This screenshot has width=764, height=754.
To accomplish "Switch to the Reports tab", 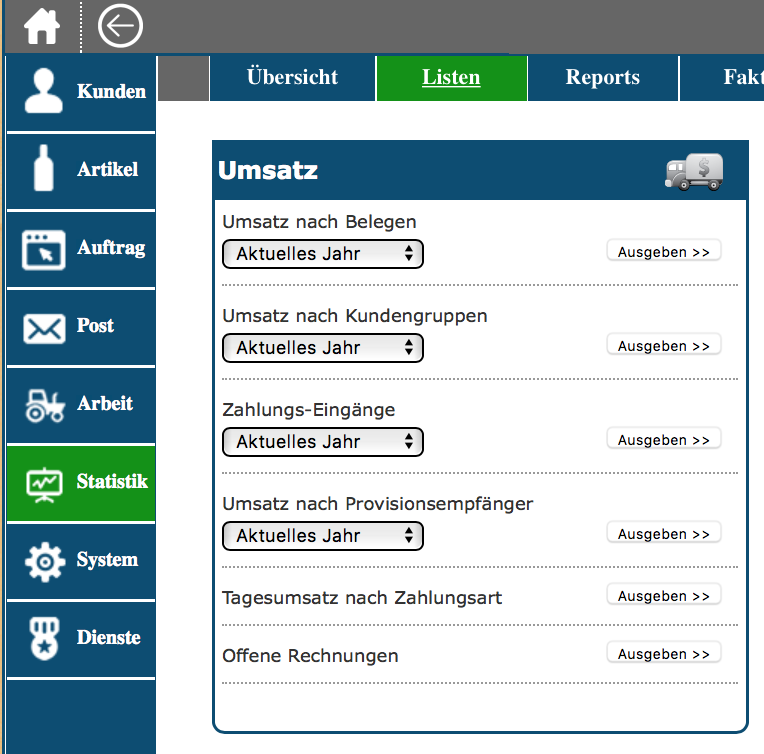I will (602, 78).
